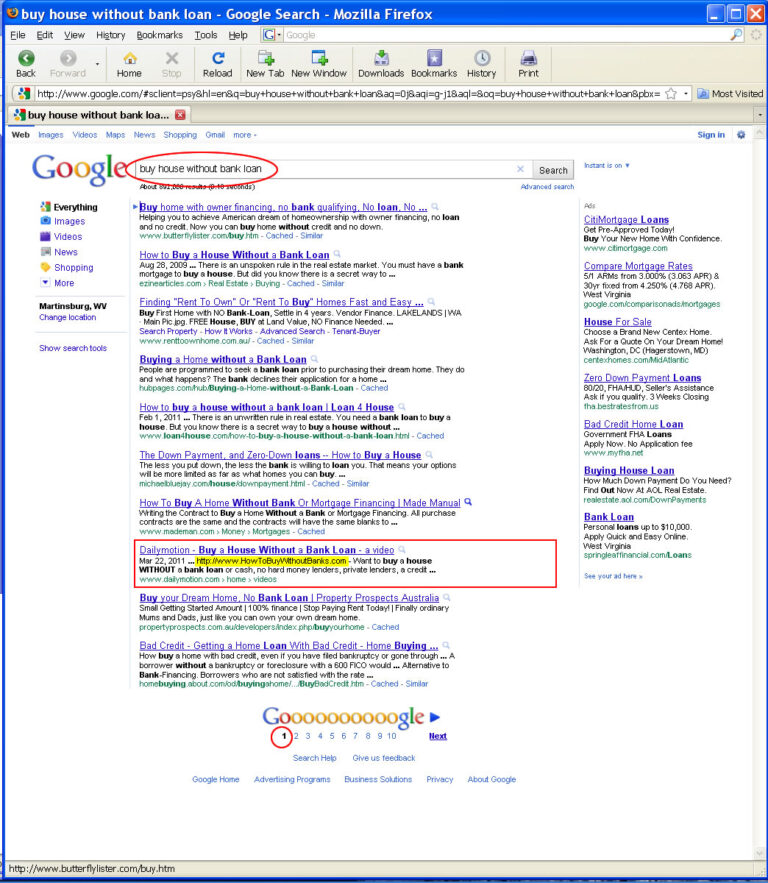Open Google settings gear icon
The height and width of the screenshot is (883, 768).
click(741, 135)
